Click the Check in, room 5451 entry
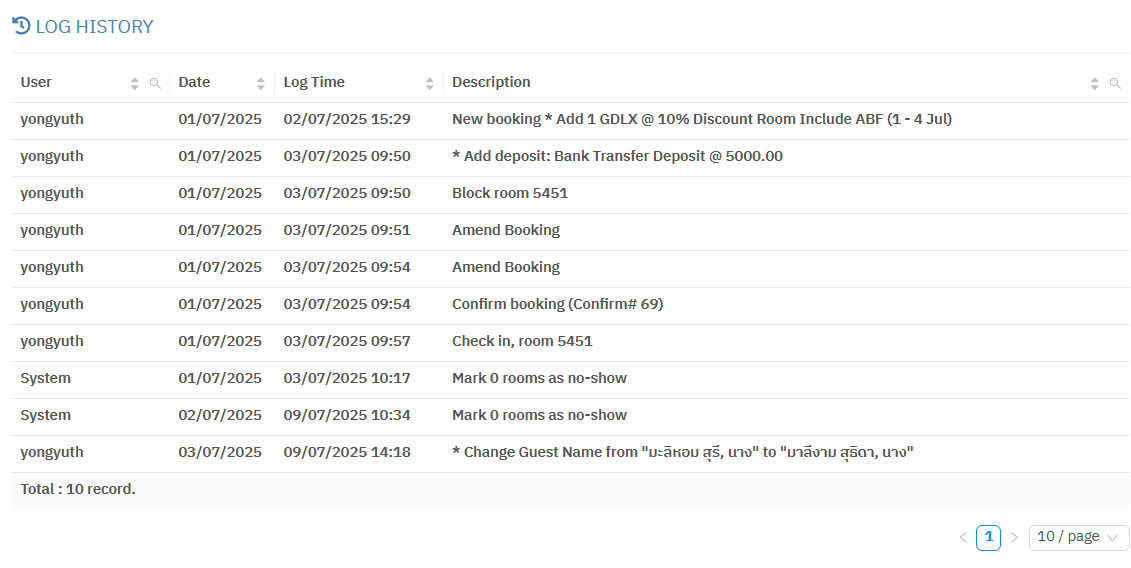The image size is (1131, 568). pos(522,341)
